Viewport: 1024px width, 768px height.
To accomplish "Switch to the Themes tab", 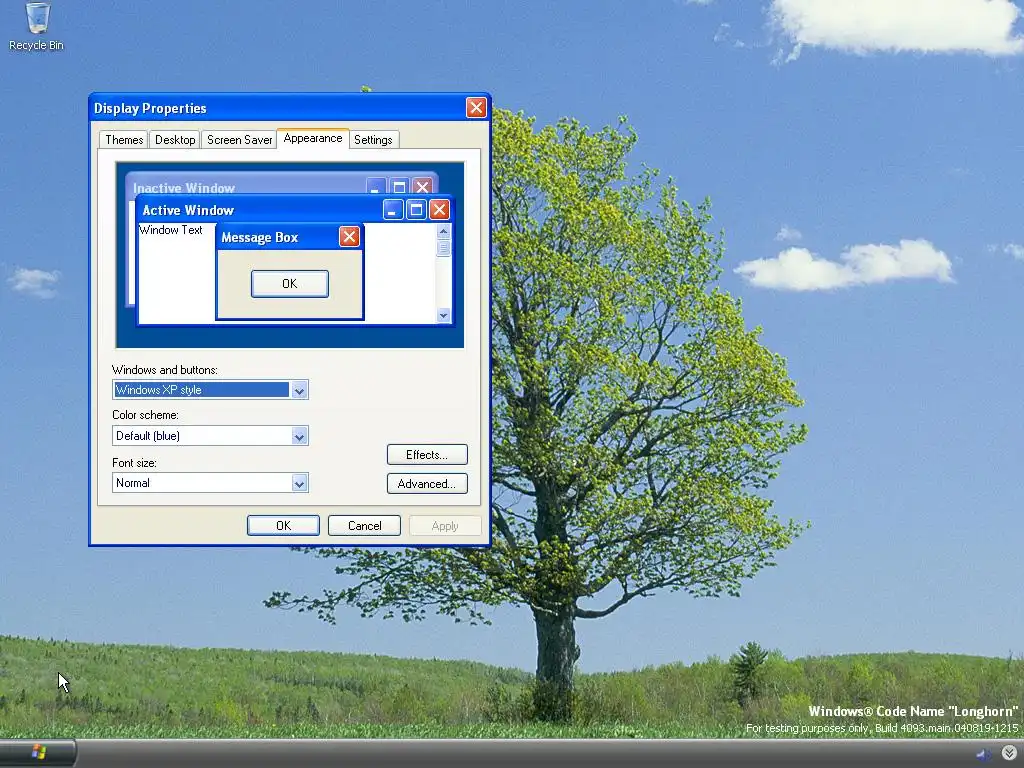I will (123, 140).
